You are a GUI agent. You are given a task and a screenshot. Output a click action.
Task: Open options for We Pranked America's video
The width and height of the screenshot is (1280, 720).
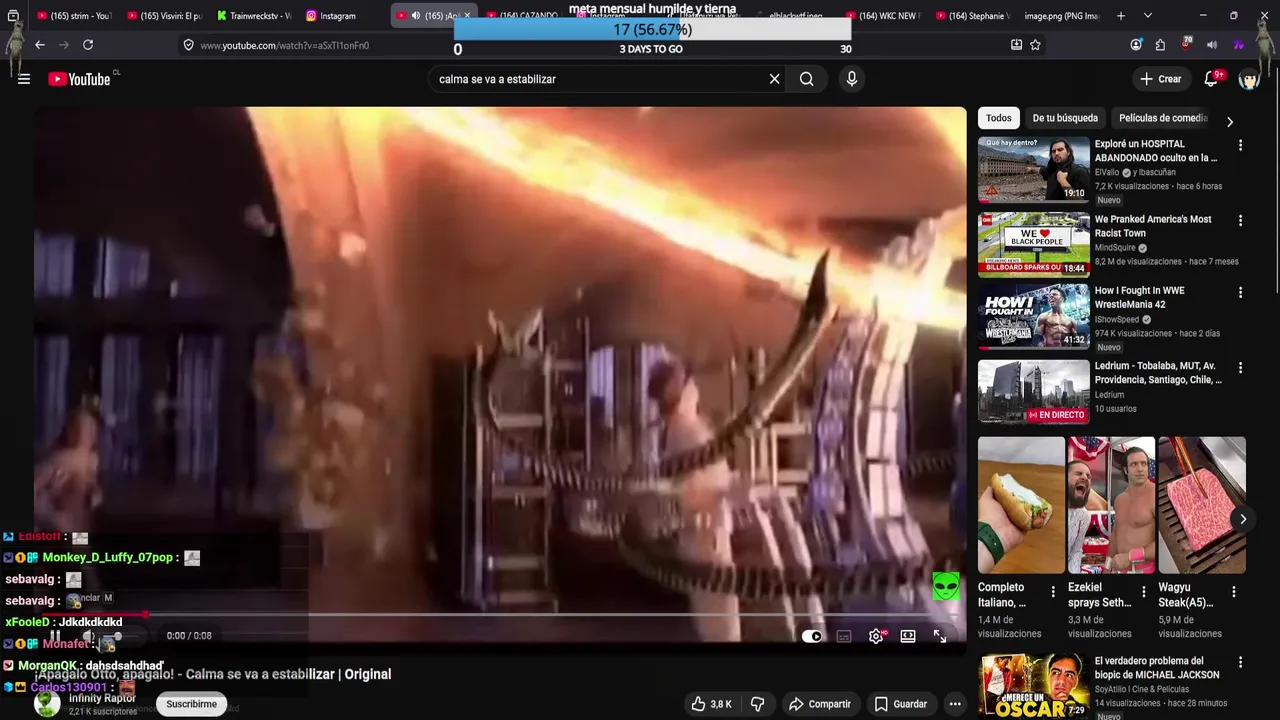pyautogui.click(x=1240, y=220)
